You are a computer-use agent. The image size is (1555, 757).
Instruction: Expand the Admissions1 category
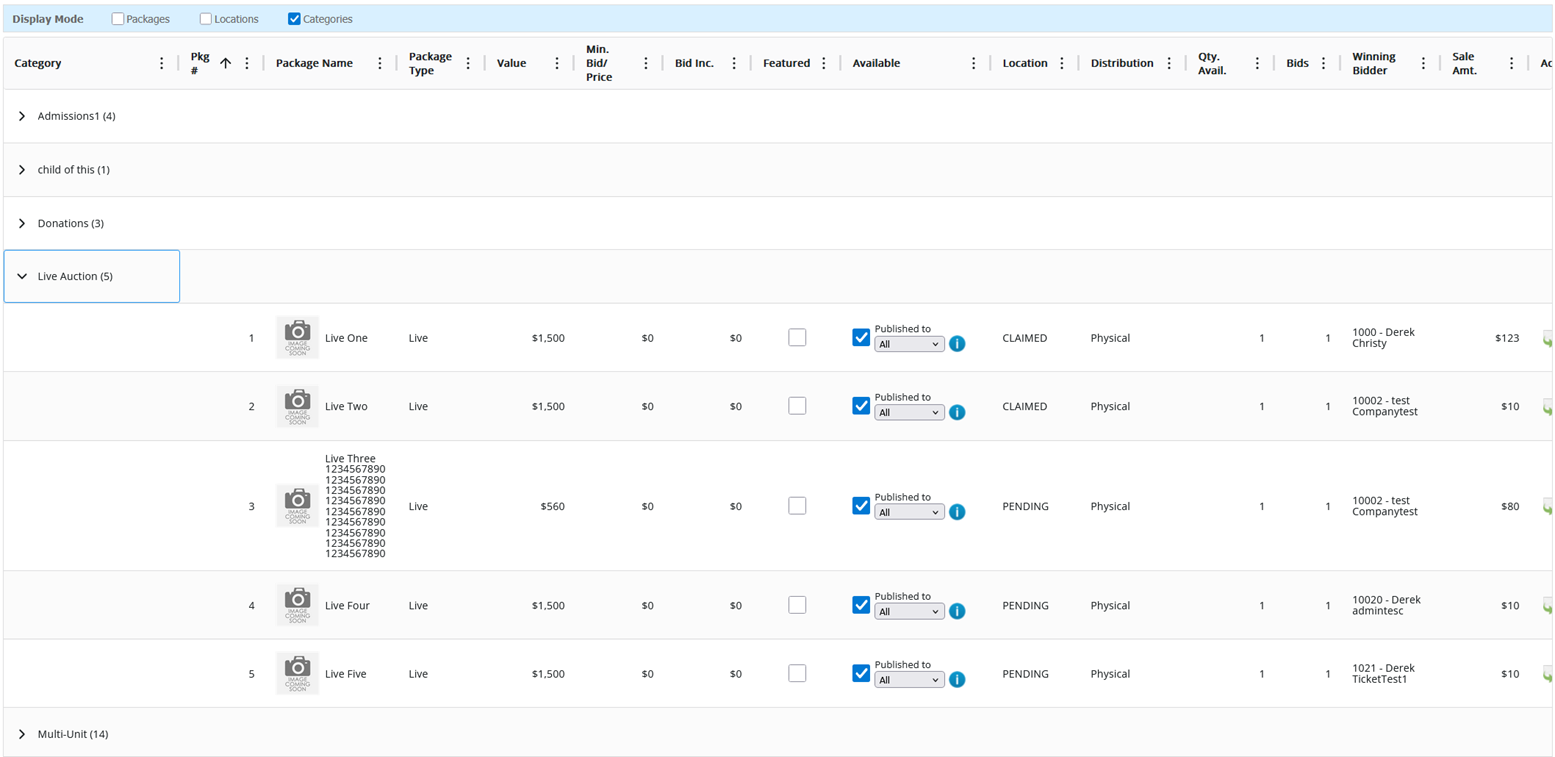pos(22,116)
